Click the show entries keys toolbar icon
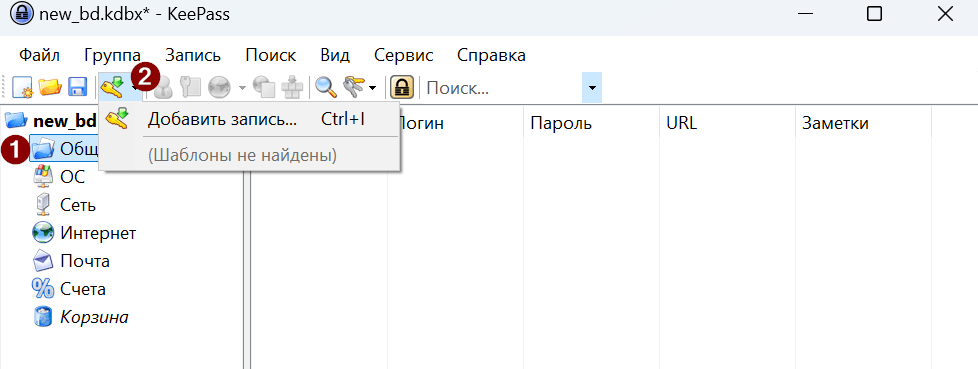978x369 pixels. pyautogui.click(x=354, y=88)
